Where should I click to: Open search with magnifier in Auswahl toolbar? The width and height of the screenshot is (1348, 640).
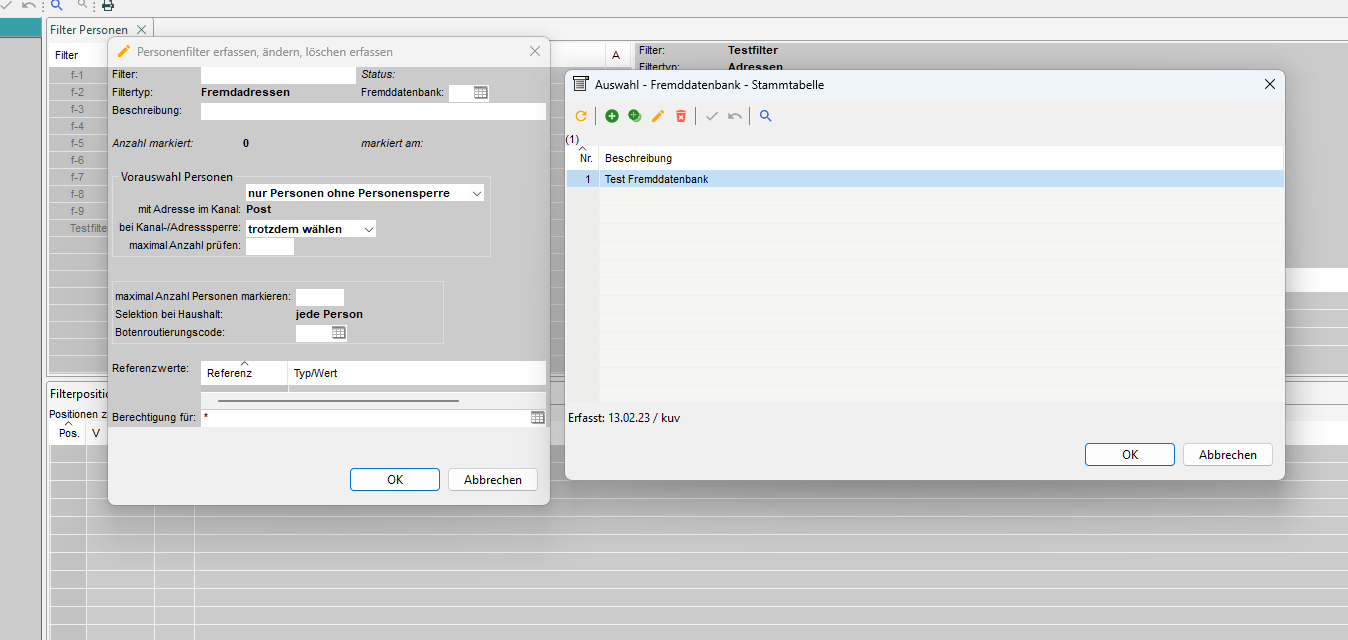(766, 116)
